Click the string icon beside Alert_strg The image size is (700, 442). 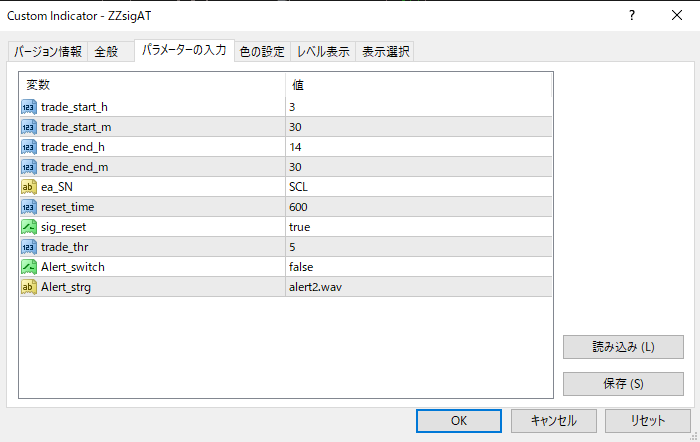pos(28,287)
